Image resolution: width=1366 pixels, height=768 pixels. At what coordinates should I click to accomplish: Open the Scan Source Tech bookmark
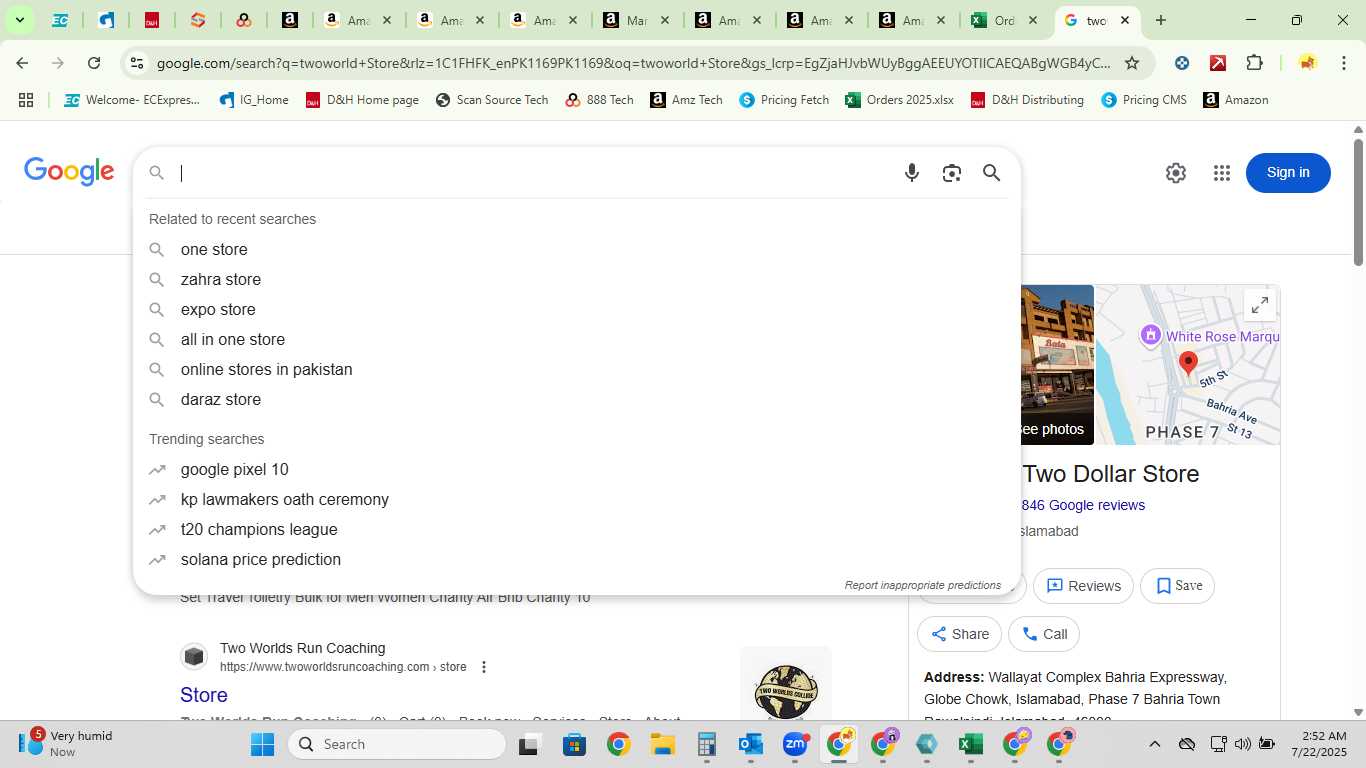(492, 100)
